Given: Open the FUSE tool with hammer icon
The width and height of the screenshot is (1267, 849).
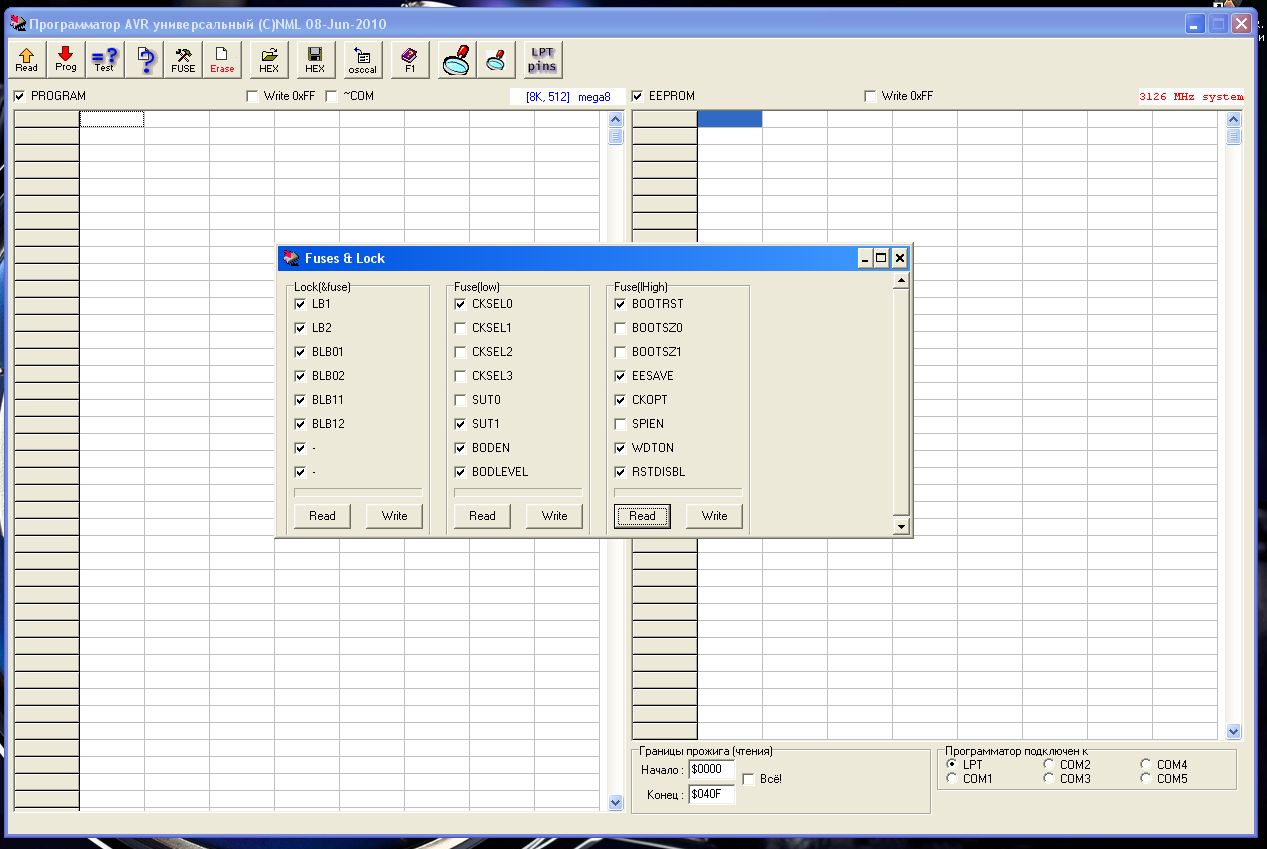Looking at the screenshot, I should coord(184,60).
